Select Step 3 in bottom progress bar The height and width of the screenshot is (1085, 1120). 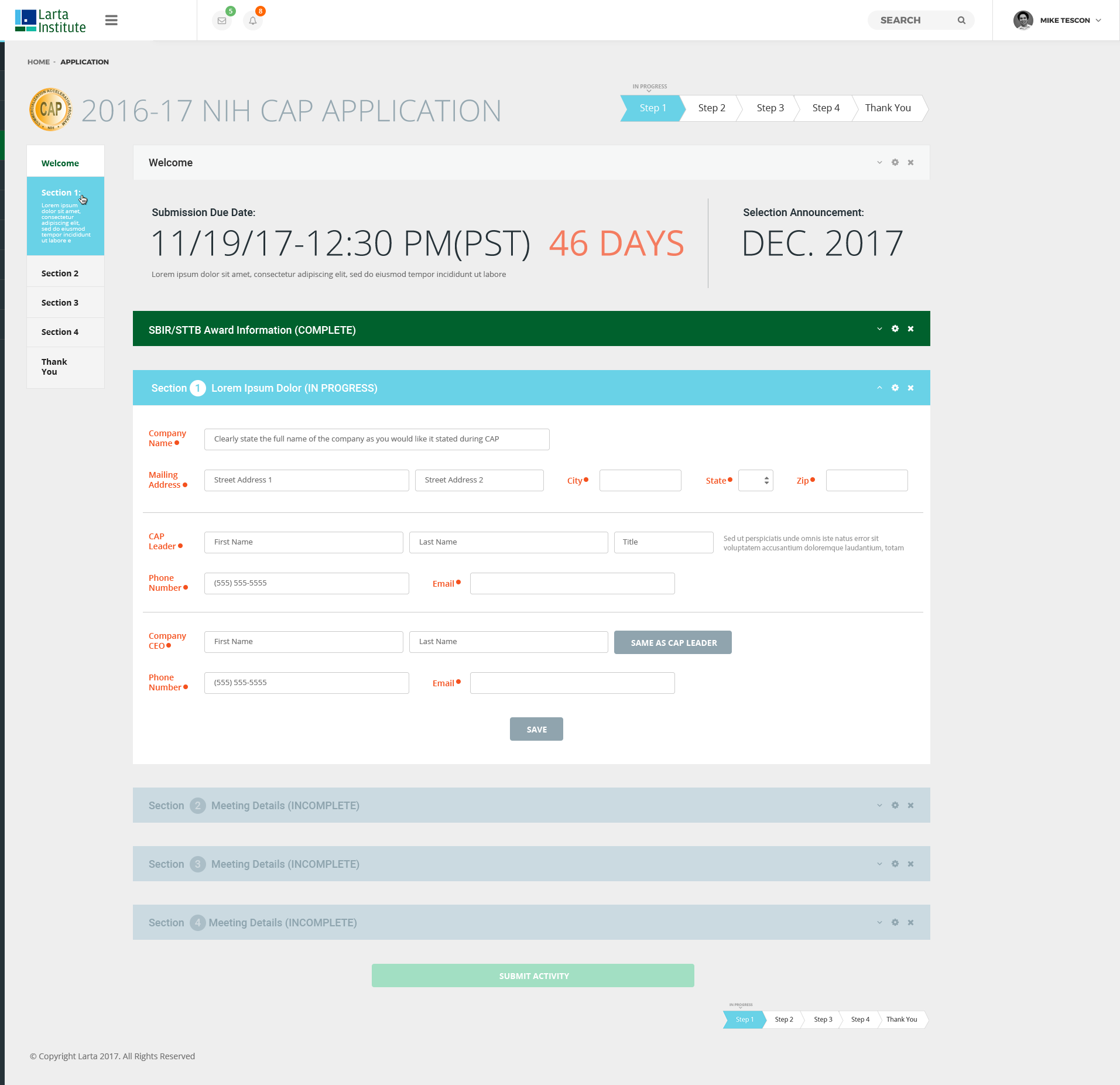pos(823,1019)
